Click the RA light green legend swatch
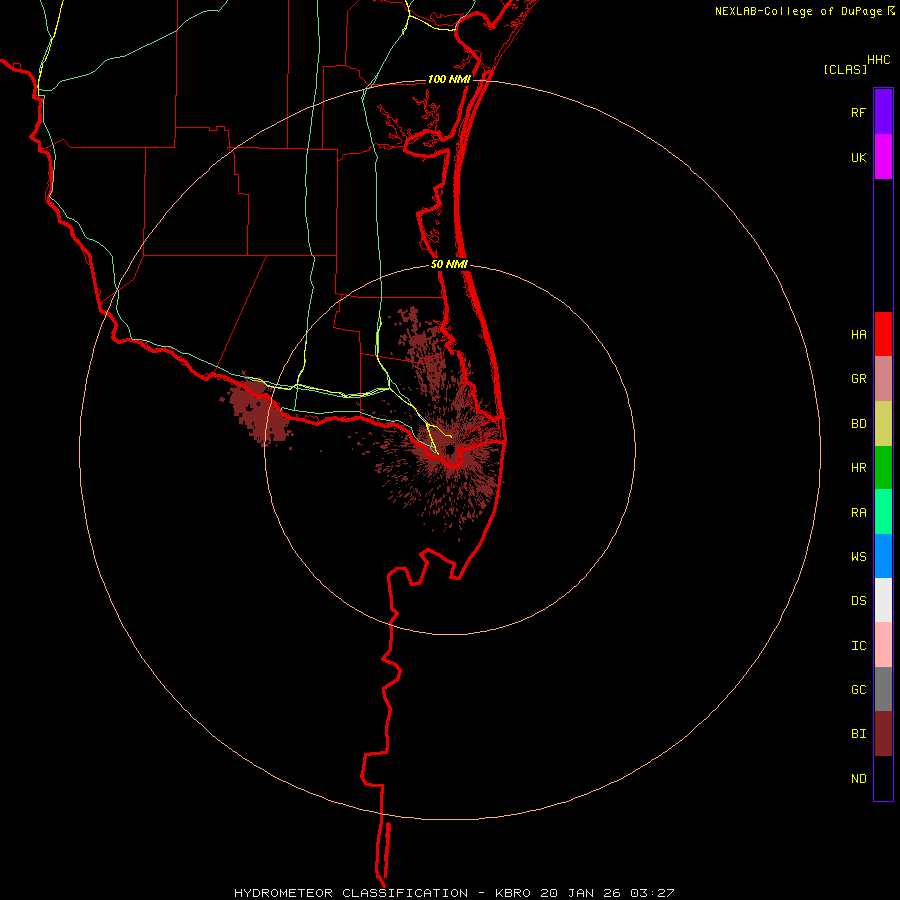The height and width of the screenshot is (900, 900). click(x=883, y=512)
